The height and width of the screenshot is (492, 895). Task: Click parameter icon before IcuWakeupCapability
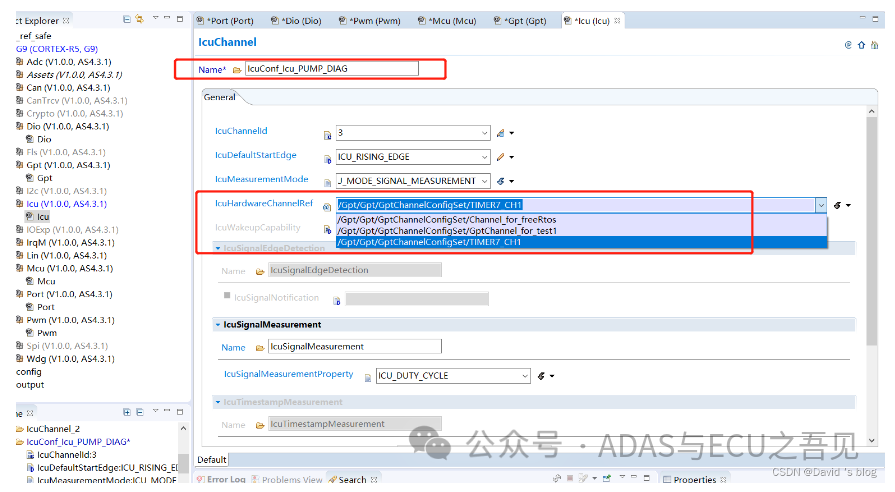328,229
